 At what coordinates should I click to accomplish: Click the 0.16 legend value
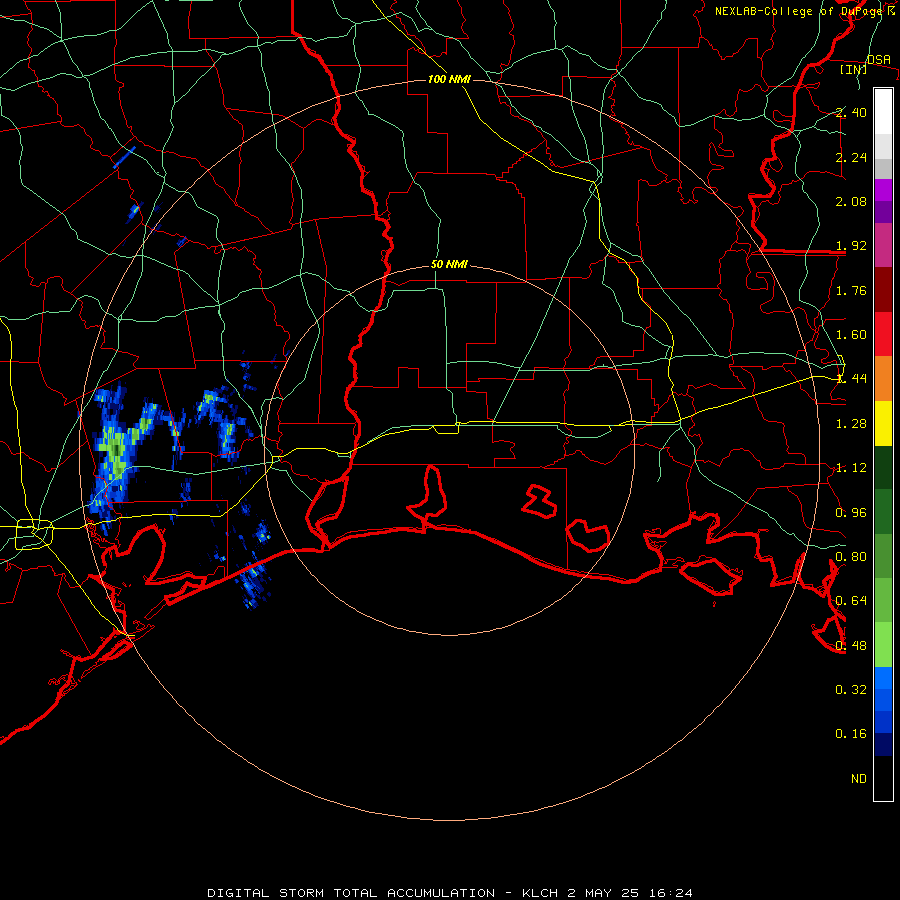pyautogui.click(x=851, y=734)
